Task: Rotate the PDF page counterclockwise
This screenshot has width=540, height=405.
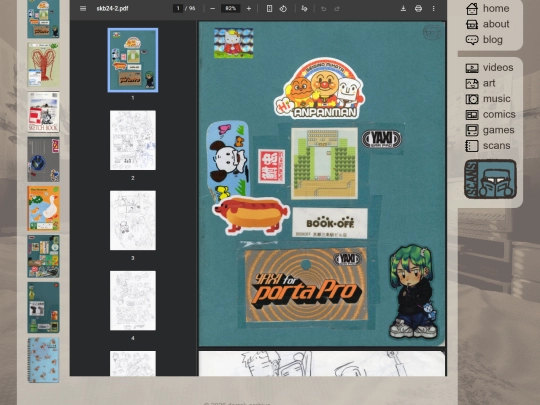Action: [x=283, y=9]
